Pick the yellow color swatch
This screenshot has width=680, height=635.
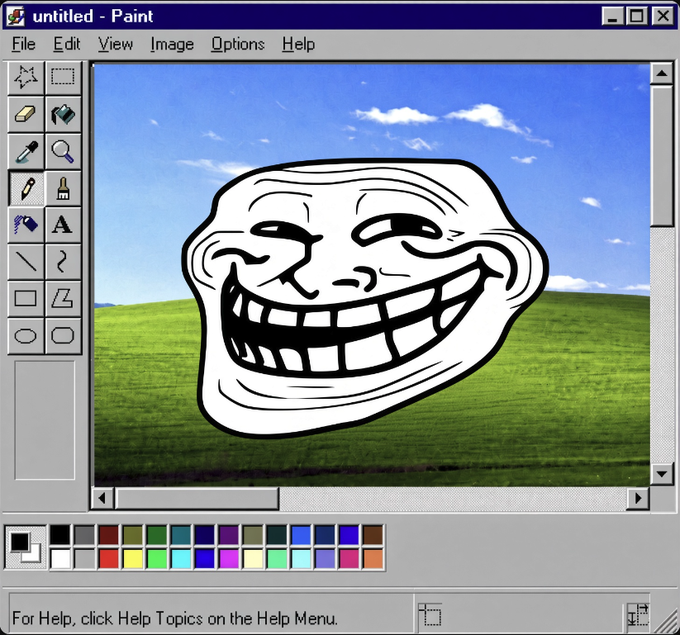133,559
